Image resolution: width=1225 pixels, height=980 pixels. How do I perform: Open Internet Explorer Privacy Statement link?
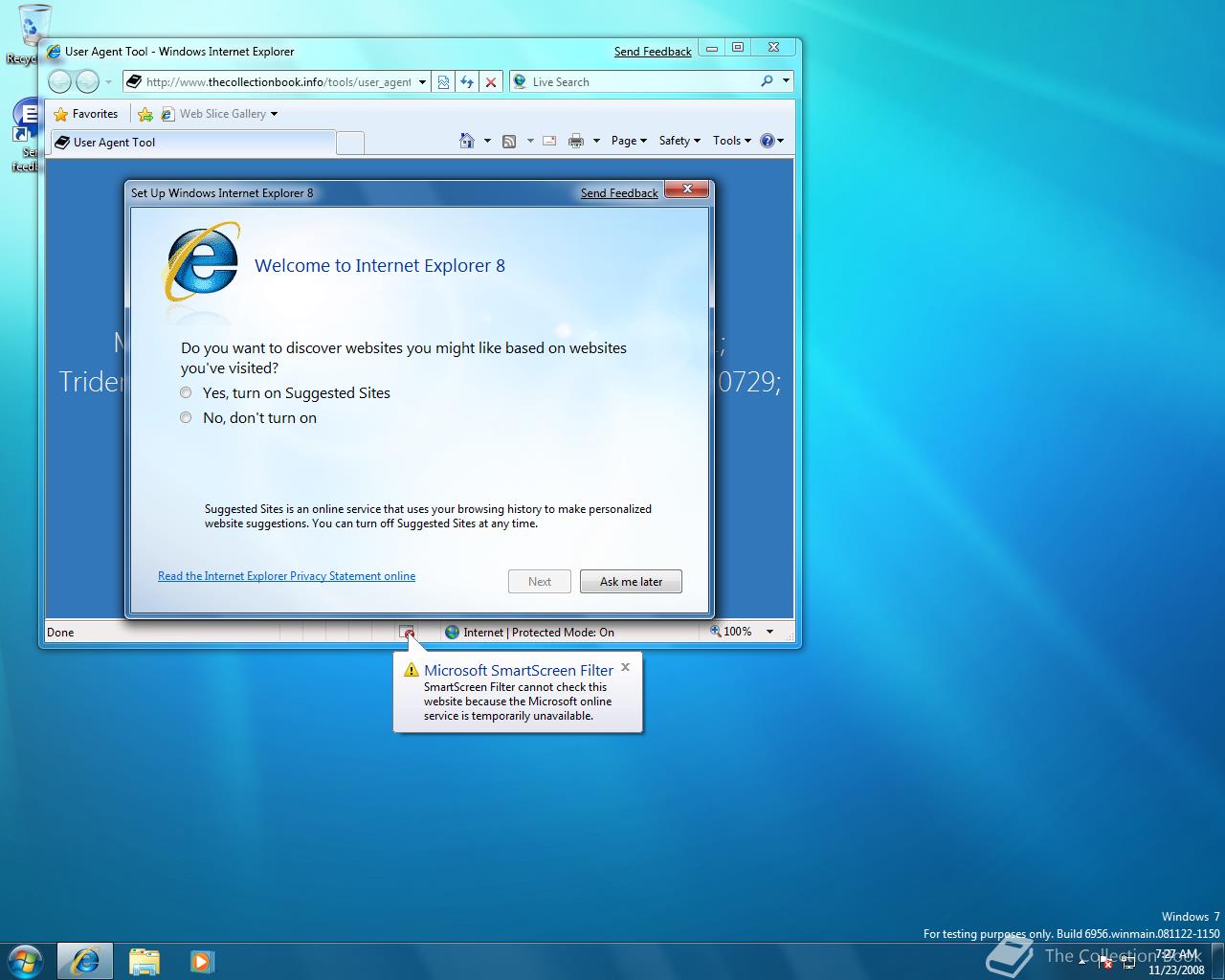pos(286,576)
